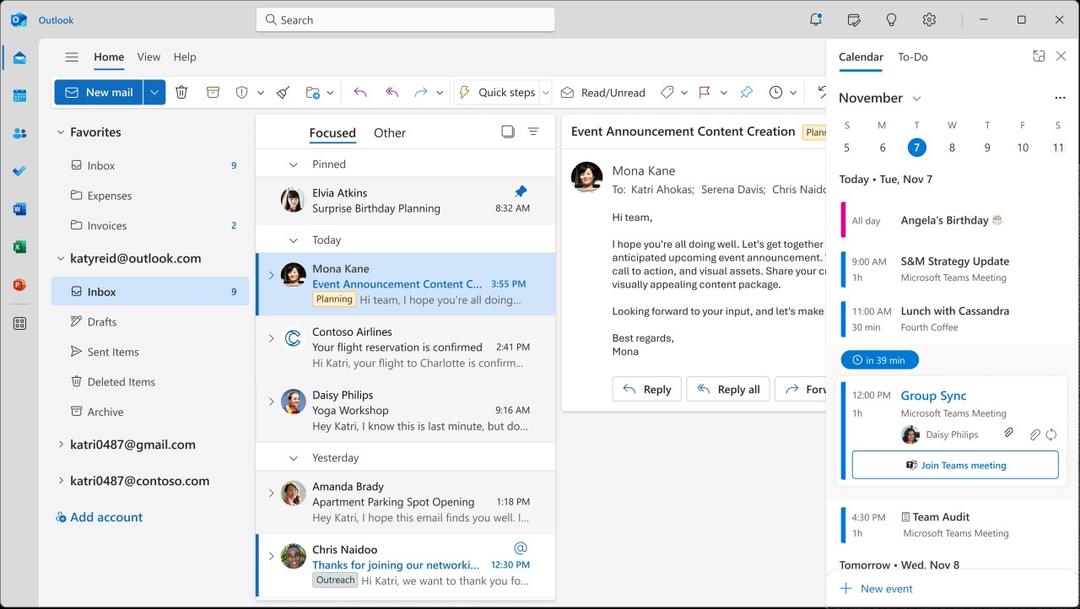
Task: Collapse the Pinned section in the message list
Action: click(x=293, y=164)
